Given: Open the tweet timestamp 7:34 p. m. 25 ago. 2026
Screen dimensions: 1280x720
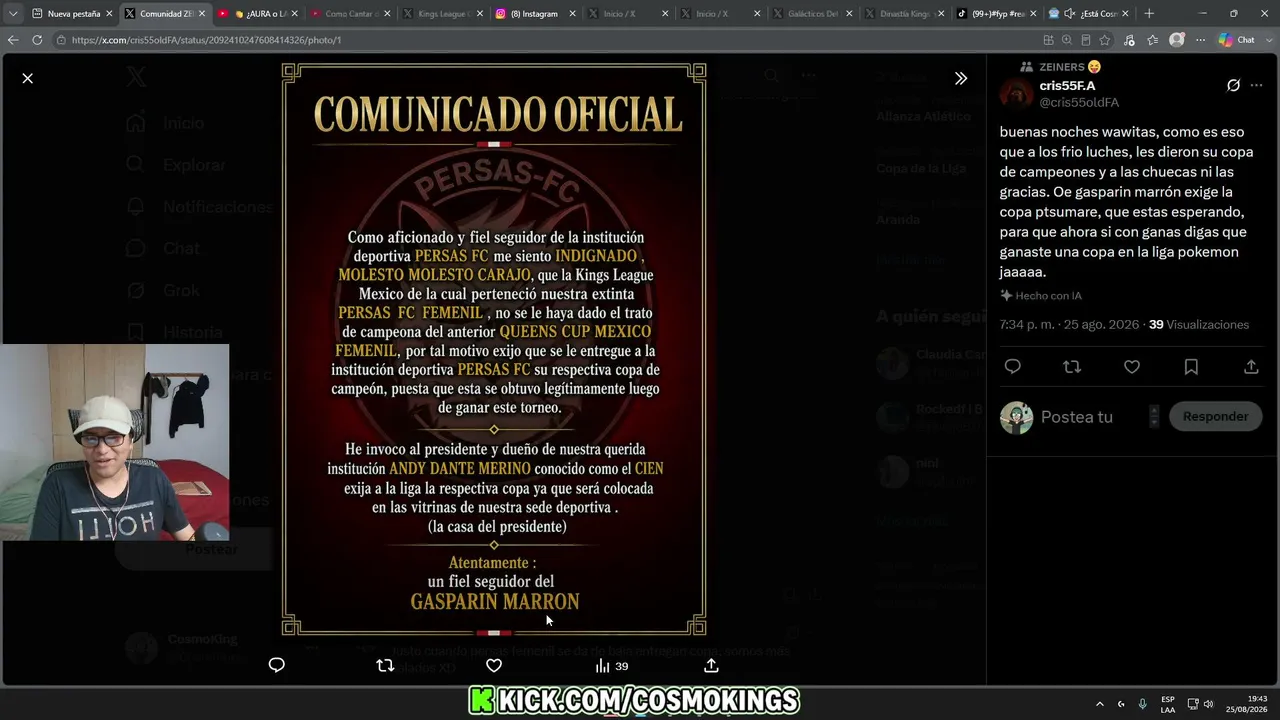Looking at the screenshot, I should pos(1070,325).
